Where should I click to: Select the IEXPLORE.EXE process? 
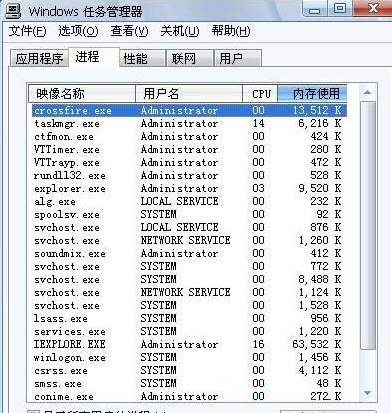pyautogui.click(x=189, y=344)
